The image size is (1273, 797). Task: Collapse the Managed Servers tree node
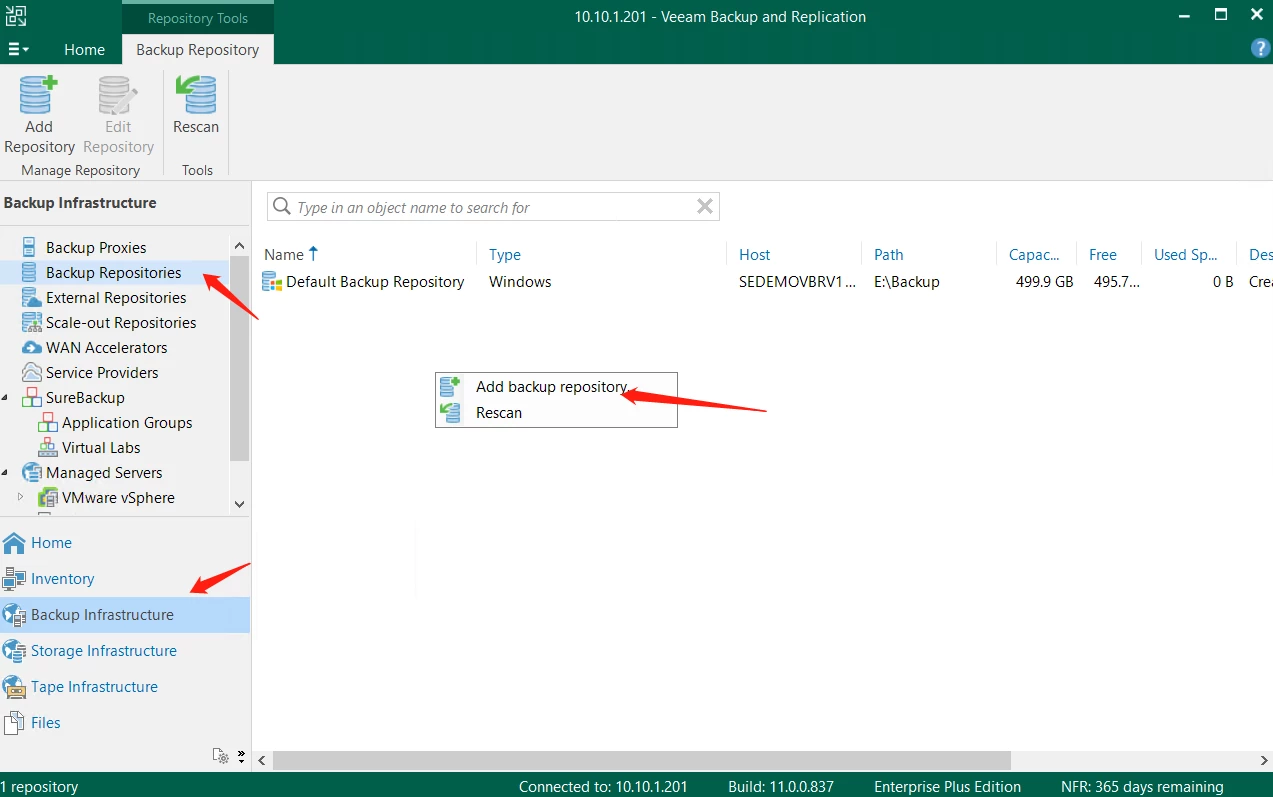point(5,473)
